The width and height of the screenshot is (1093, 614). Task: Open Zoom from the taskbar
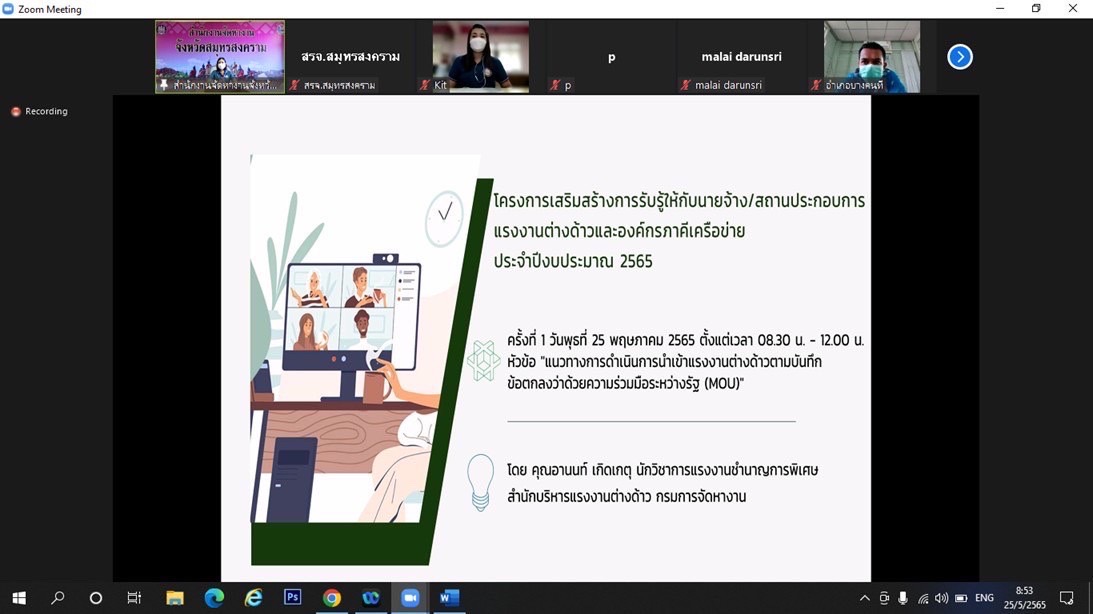pos(410,598)
